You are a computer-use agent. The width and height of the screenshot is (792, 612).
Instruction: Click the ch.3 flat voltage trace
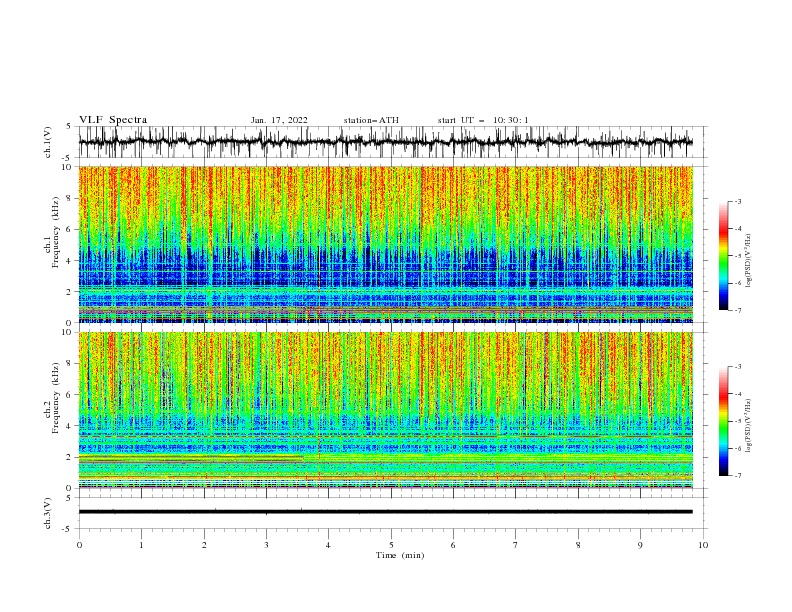(x=385, y=512)
